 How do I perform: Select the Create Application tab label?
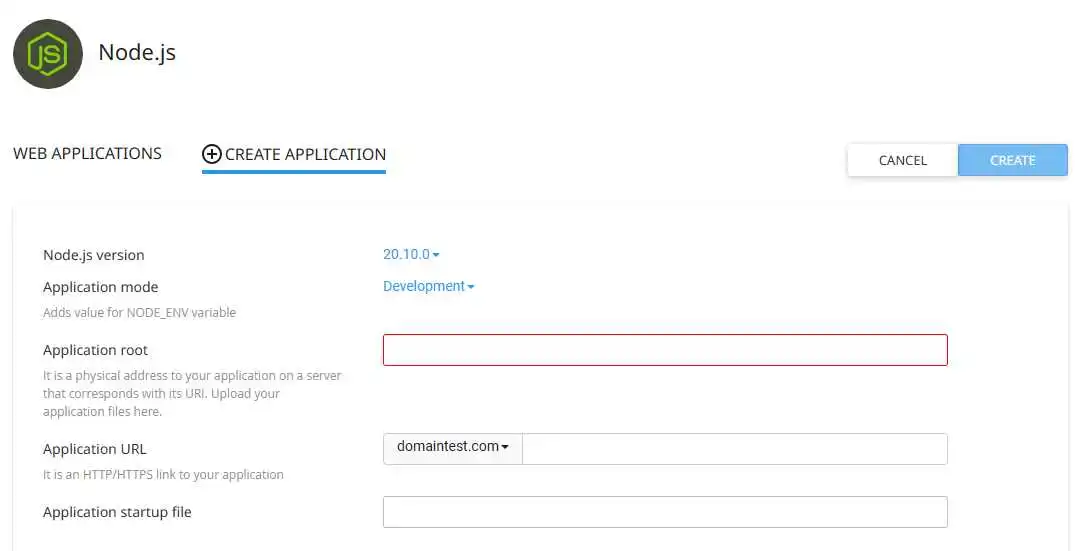(305, 154)
